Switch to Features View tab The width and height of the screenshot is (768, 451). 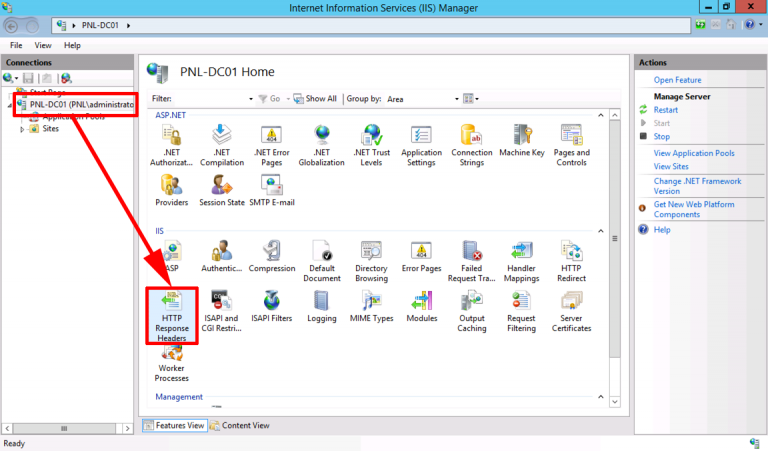pyautogui.click(x=175, y=426)
